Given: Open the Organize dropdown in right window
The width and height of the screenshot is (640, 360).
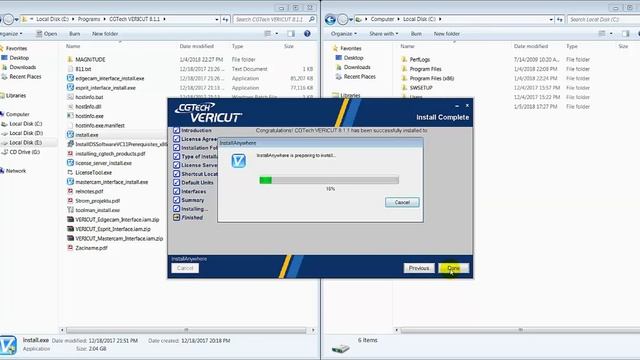Looking at the screenshot, I should pos(344,33).
